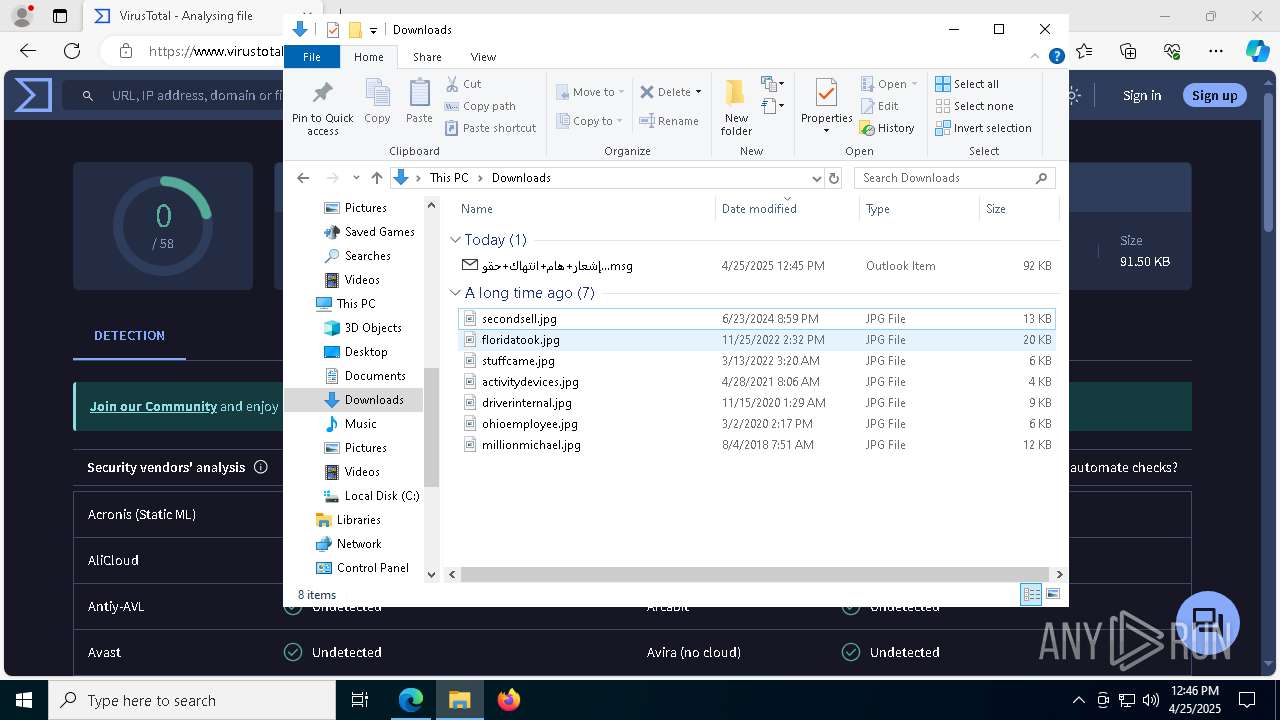The width and height of the screenshot is (1280, 720).
Task: Open the Move to dropdown
Action: (x=590, y=92)
